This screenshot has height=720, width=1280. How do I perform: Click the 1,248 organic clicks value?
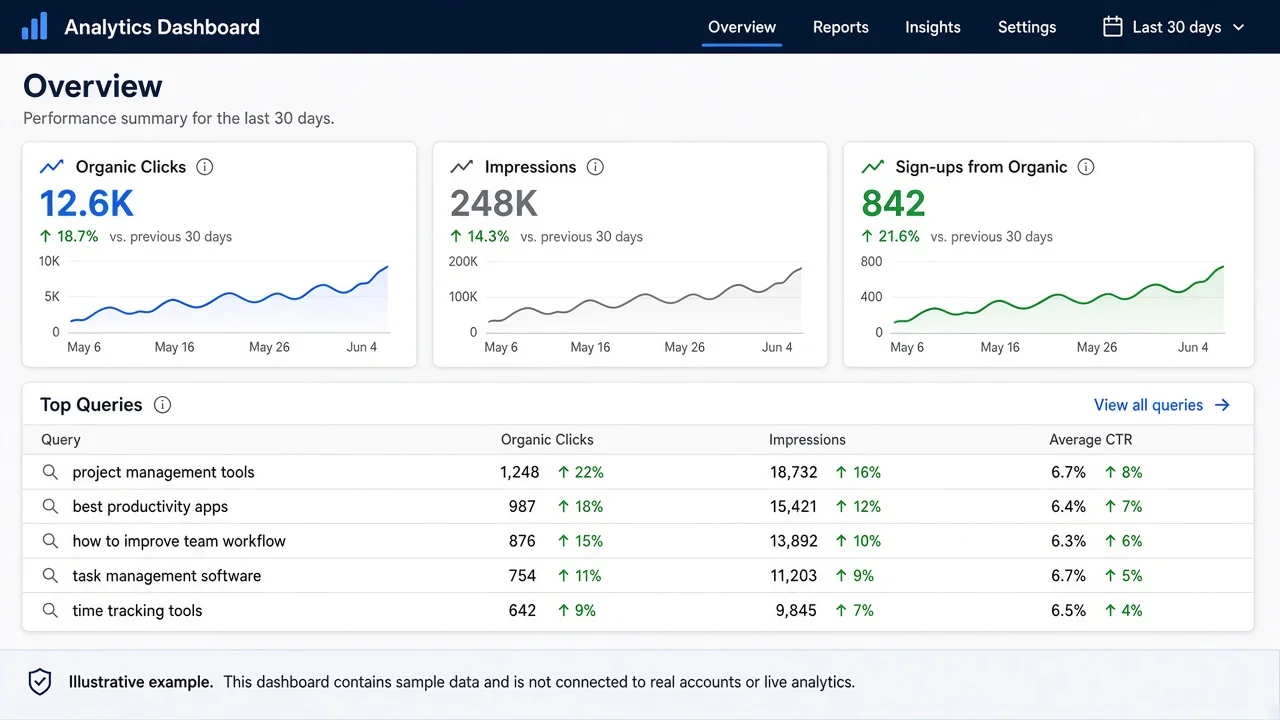pos(520,472)
